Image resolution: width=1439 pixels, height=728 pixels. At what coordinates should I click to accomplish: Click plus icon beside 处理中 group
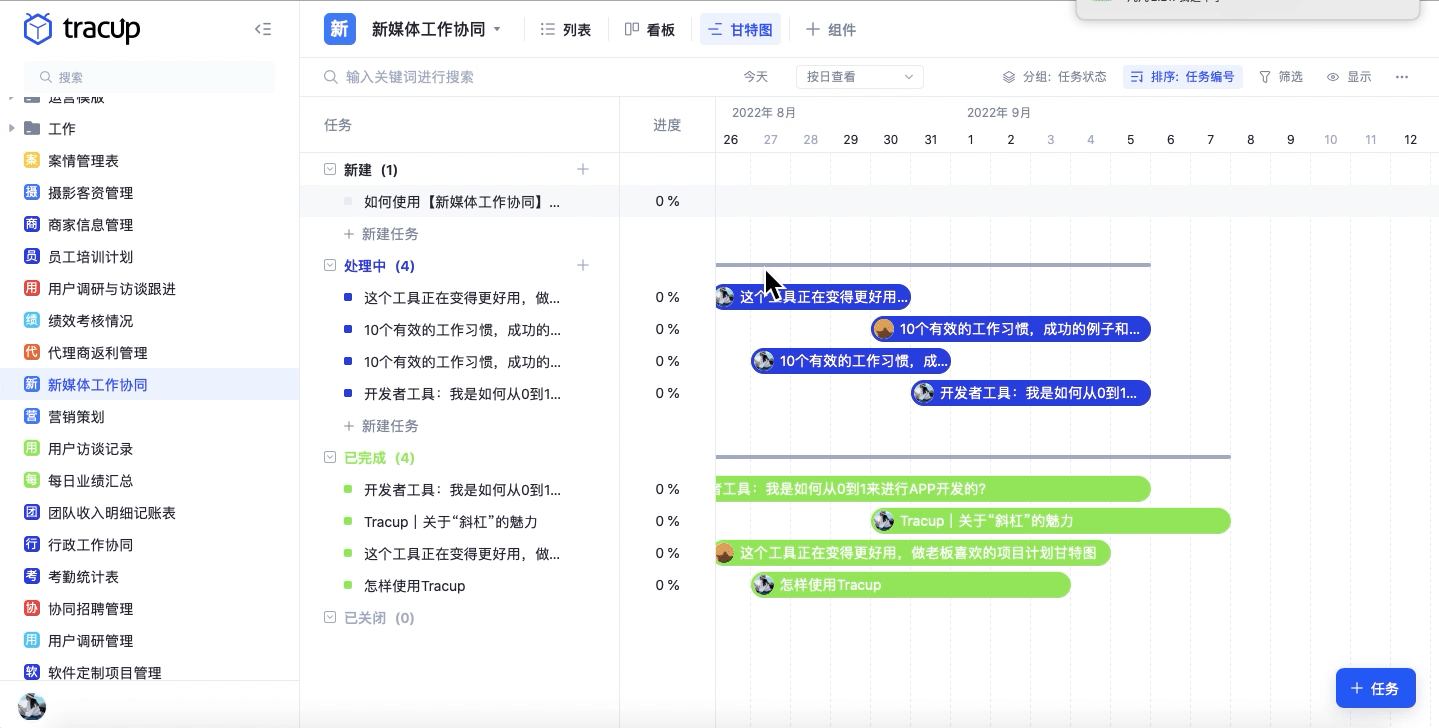[x=583, y=265]
